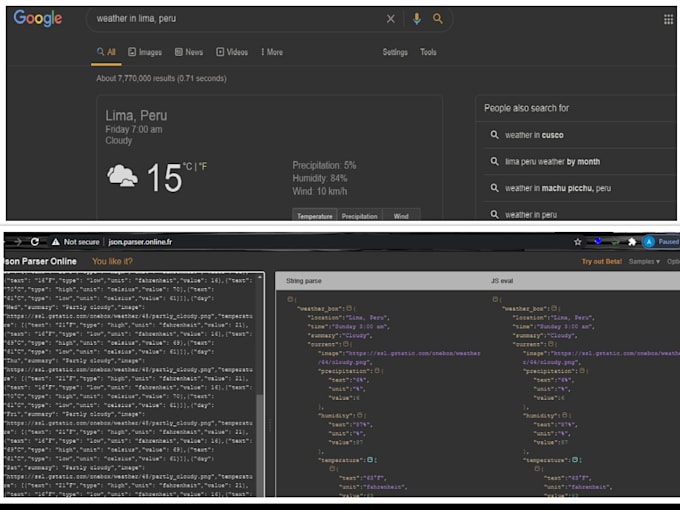
Task: Switch to the News tab
Action: coord(189,52)
